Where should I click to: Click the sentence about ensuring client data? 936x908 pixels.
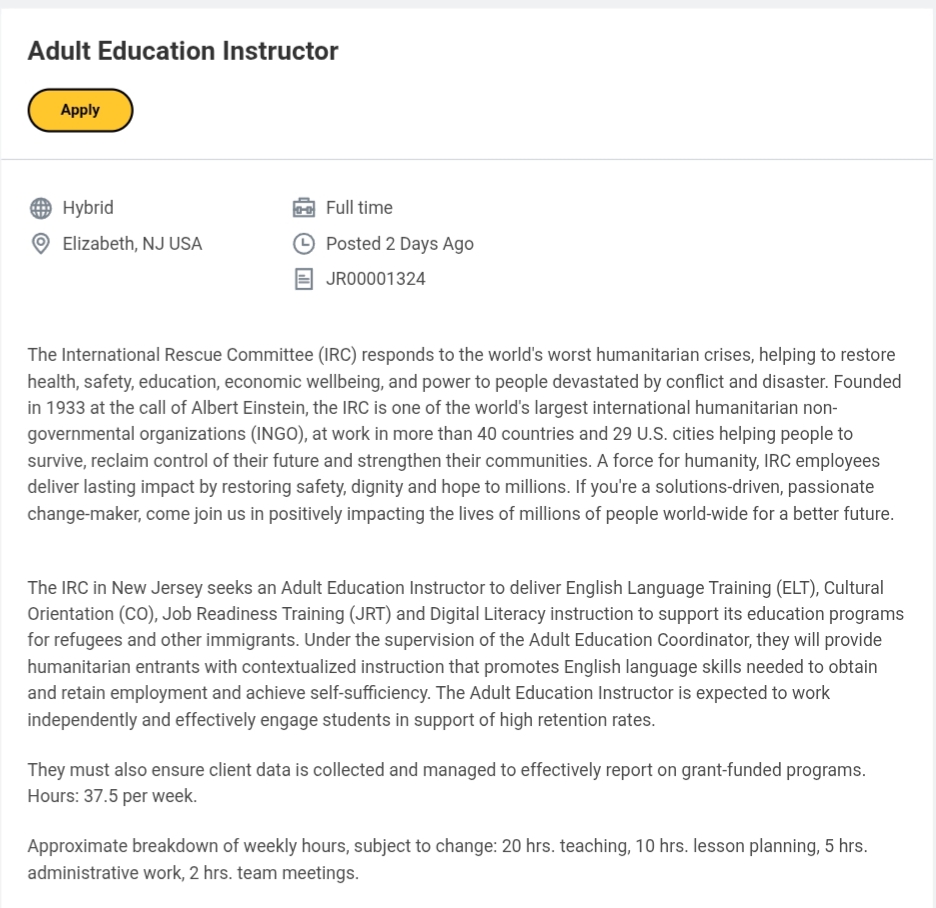(446, 770)
